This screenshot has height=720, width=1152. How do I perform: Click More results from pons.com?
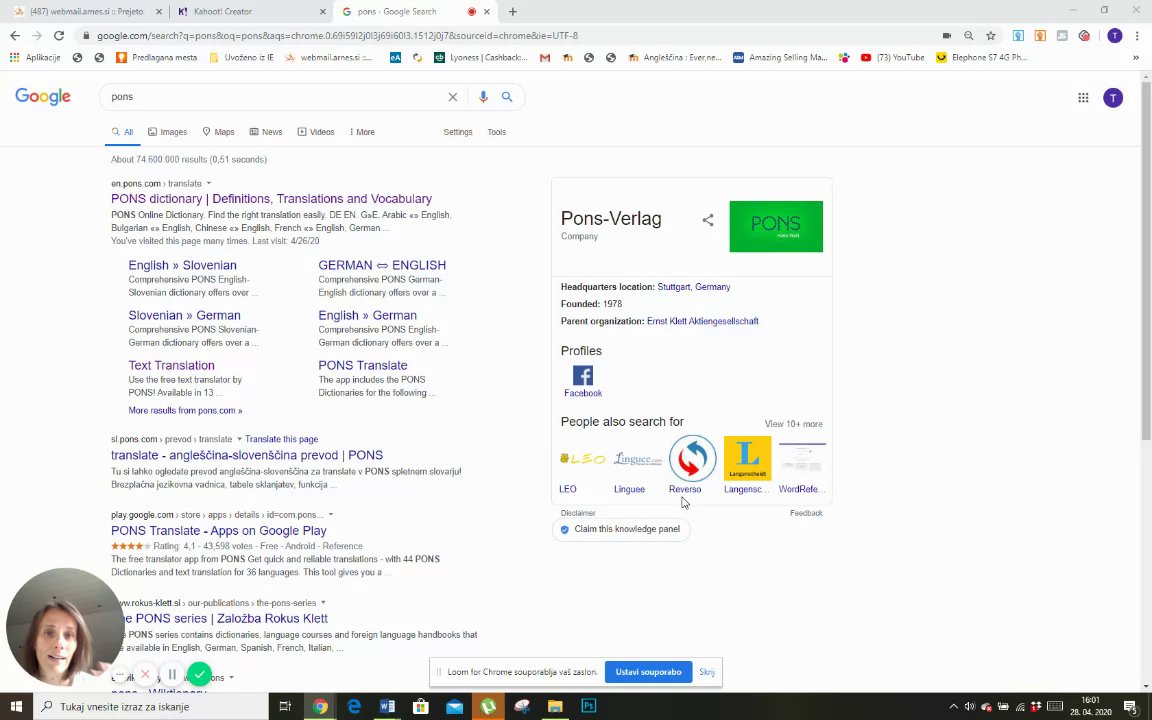(x=185, y=411)
